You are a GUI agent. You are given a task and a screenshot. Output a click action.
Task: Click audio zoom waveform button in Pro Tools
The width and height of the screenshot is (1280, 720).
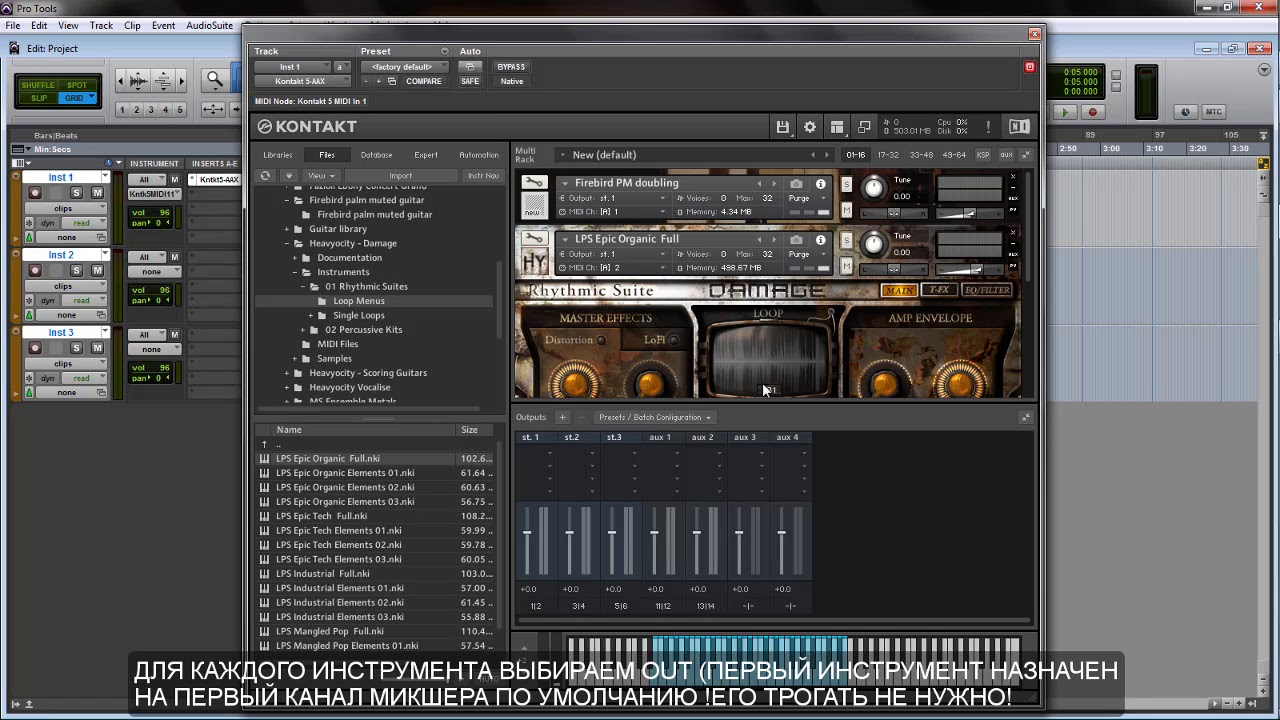(138, 81)
